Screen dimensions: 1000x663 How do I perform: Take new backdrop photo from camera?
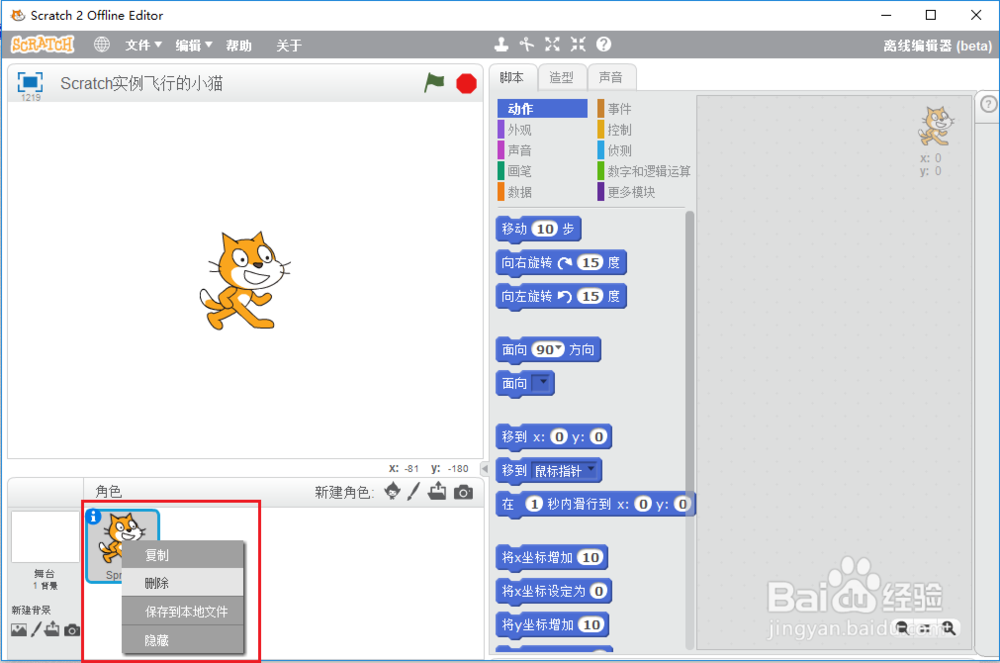pyautogui.click(x=72, y=630)
